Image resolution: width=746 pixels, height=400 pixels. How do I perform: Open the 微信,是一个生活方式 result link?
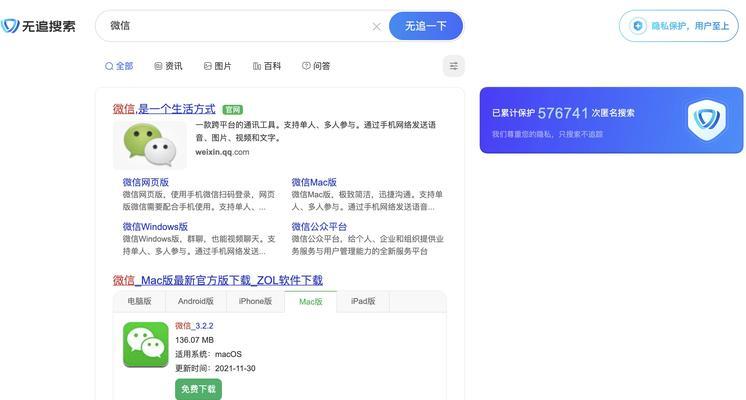164,109
